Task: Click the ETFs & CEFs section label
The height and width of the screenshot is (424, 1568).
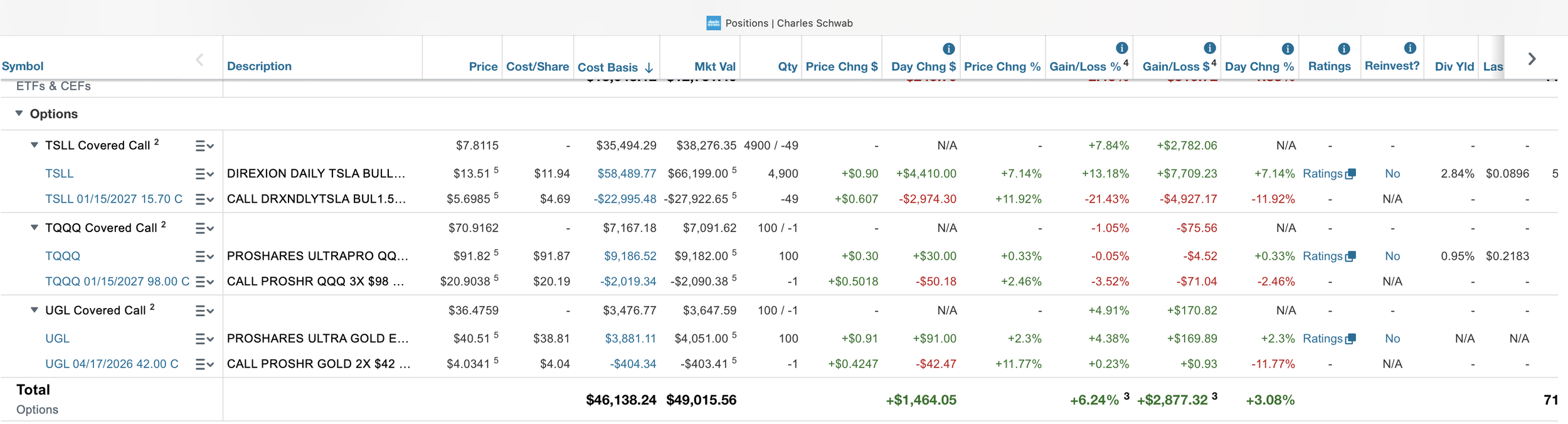Action: (x=53, y=87)
